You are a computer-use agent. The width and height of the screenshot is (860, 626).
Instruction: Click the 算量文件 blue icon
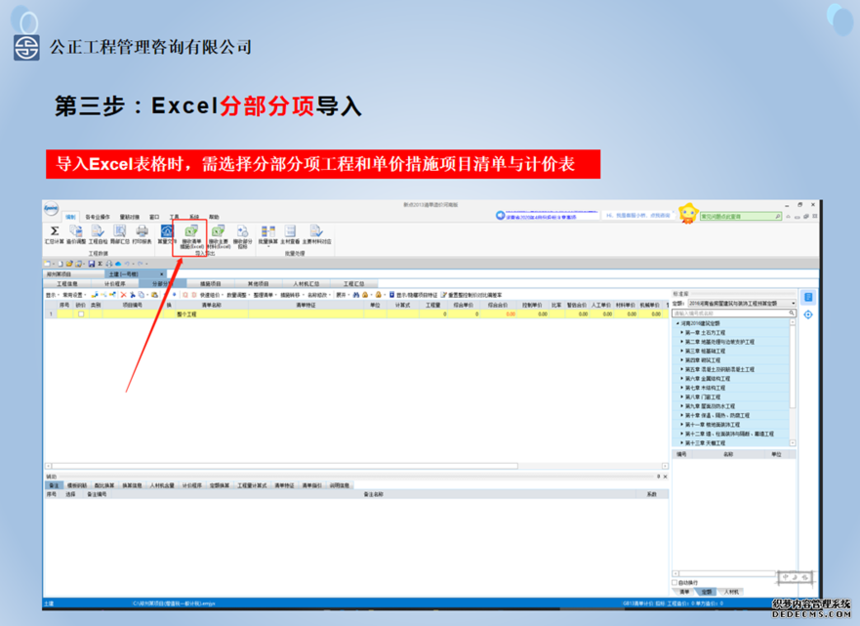167,231
